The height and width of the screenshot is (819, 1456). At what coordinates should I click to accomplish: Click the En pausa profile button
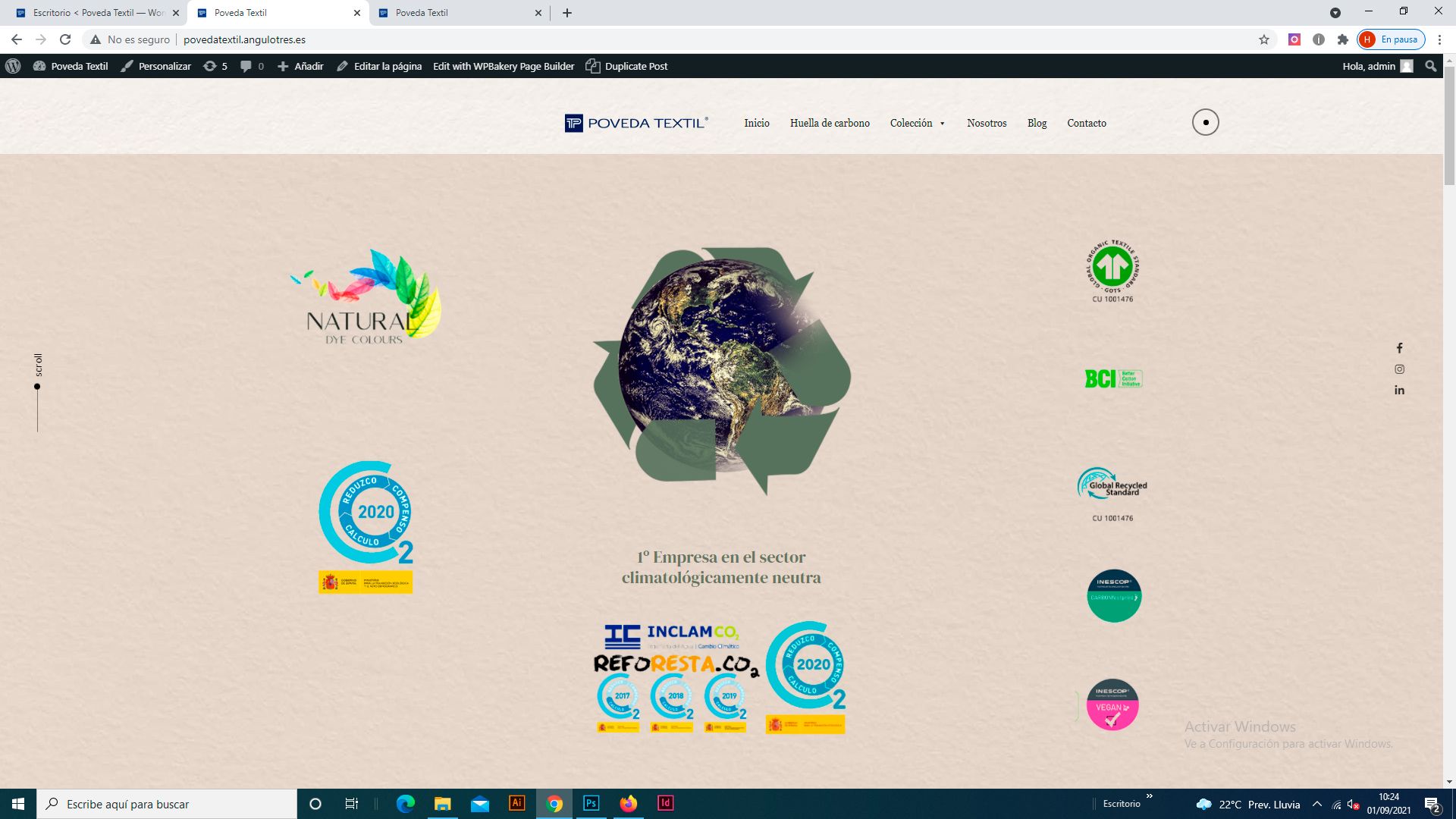point(1391,39)
